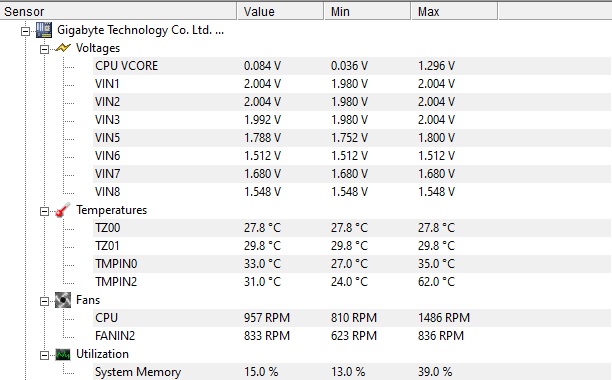Click VIN5 value 1.788 V

pyautogui.click(x=262, y=138)
